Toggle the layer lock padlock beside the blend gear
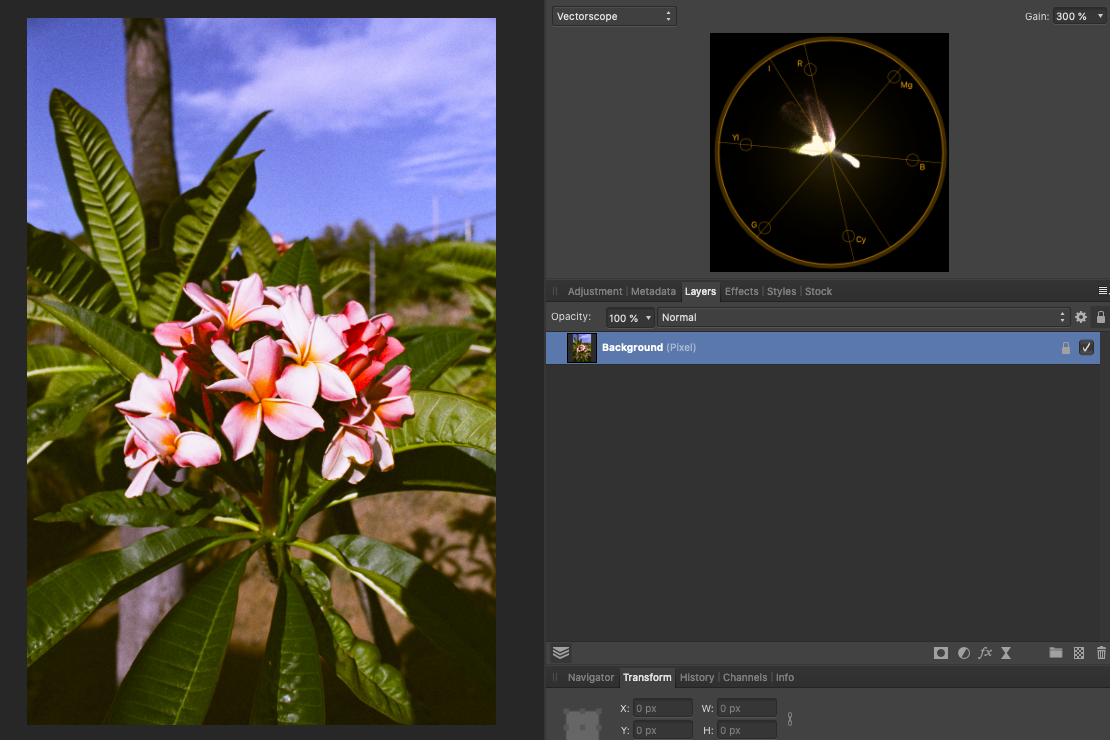The width and height of the screenshot is (1110, 740). click(1101, 317)
